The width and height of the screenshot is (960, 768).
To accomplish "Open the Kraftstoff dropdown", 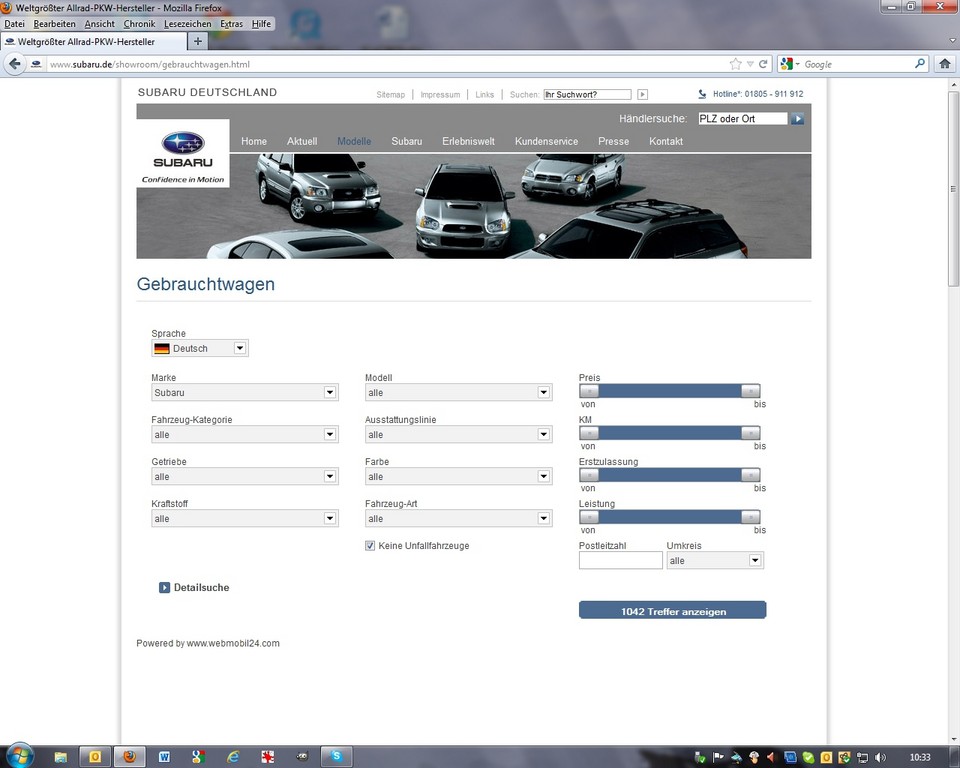I will tap(245, 519).
